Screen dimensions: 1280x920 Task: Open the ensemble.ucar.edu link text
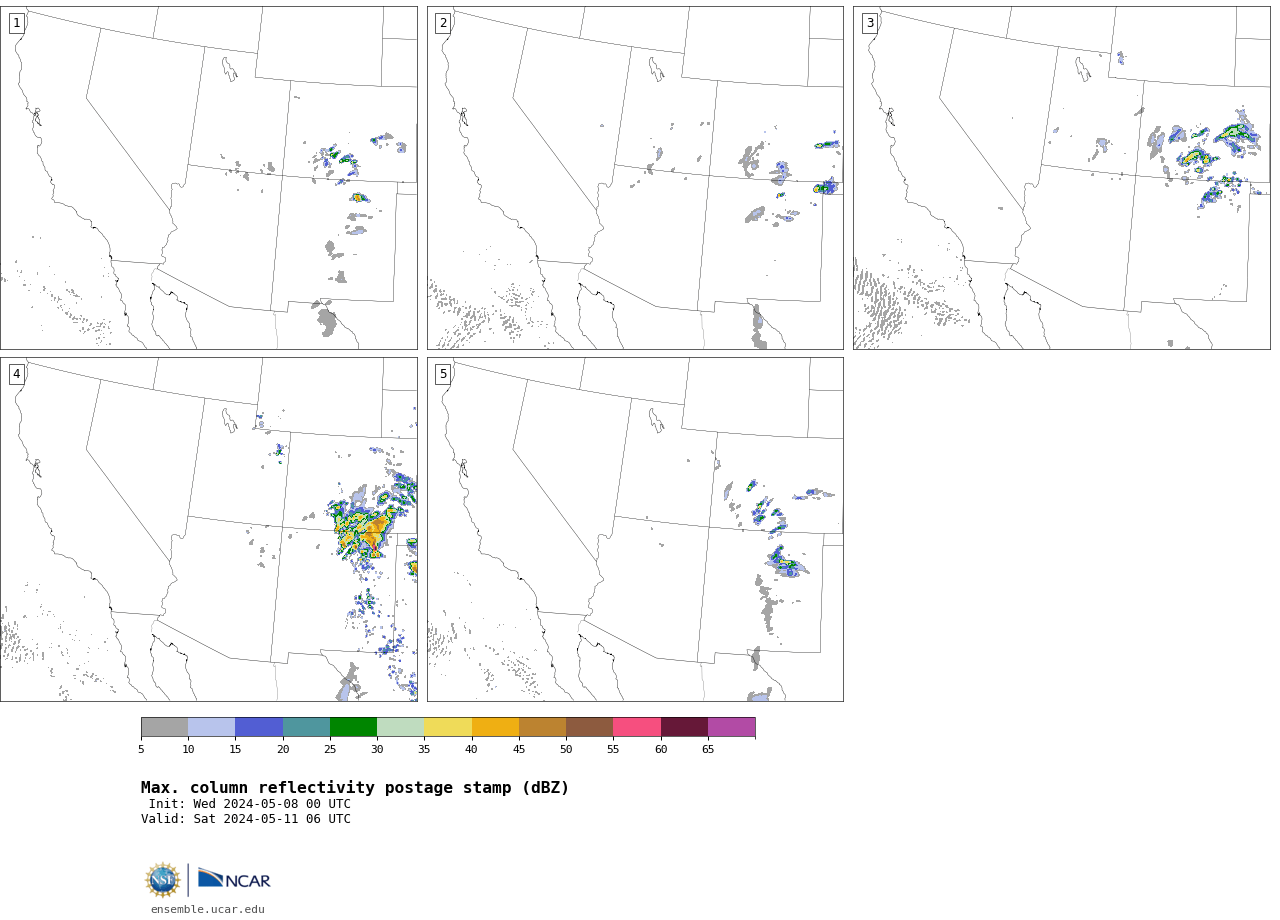pos(208,909)
